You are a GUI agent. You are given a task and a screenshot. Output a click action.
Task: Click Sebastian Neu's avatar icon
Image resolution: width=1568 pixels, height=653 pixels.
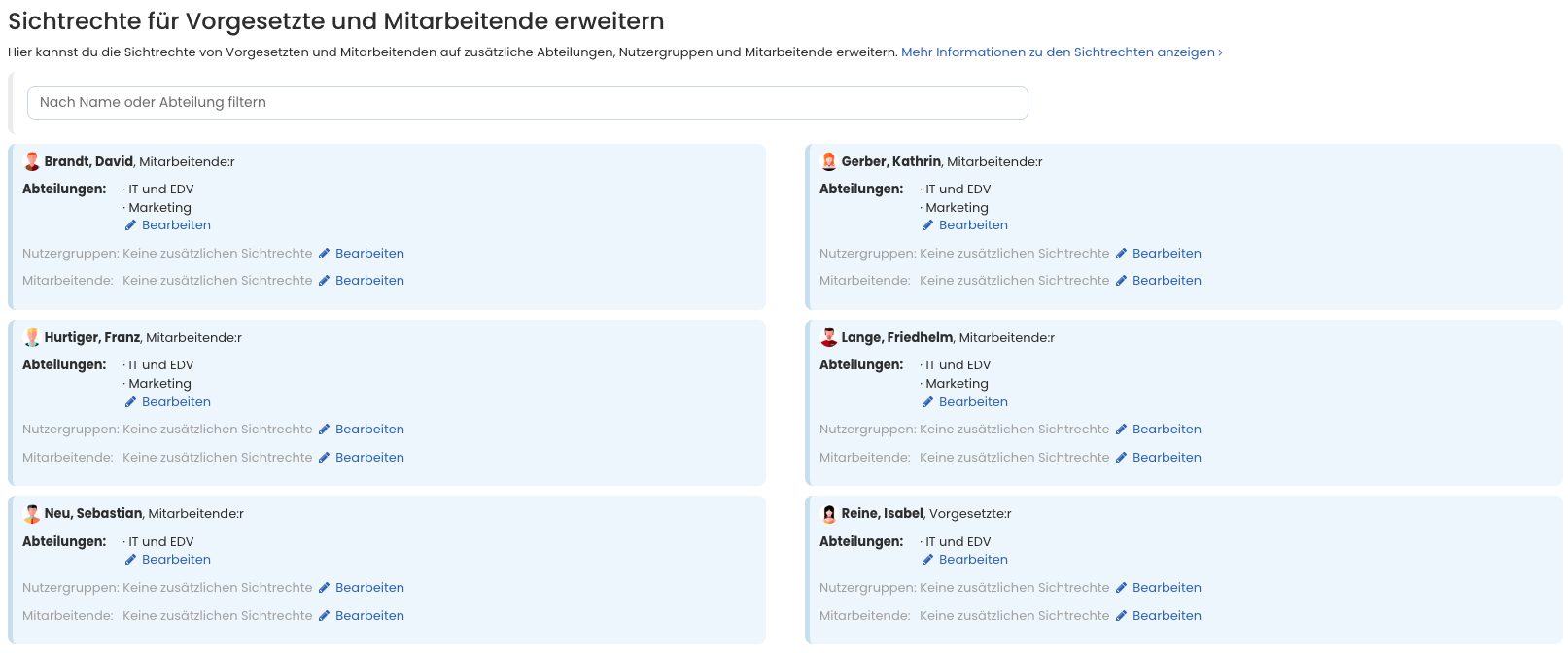(32, 514)
